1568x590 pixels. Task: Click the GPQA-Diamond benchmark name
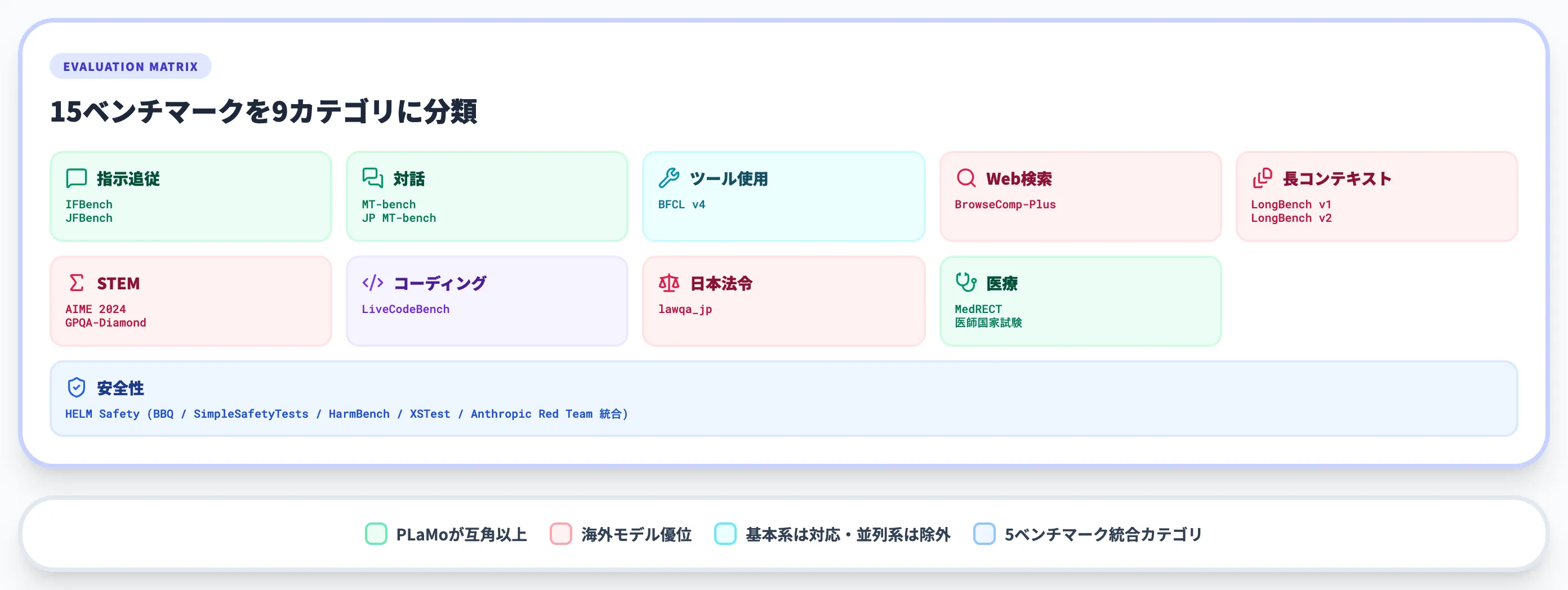(106, 323)
